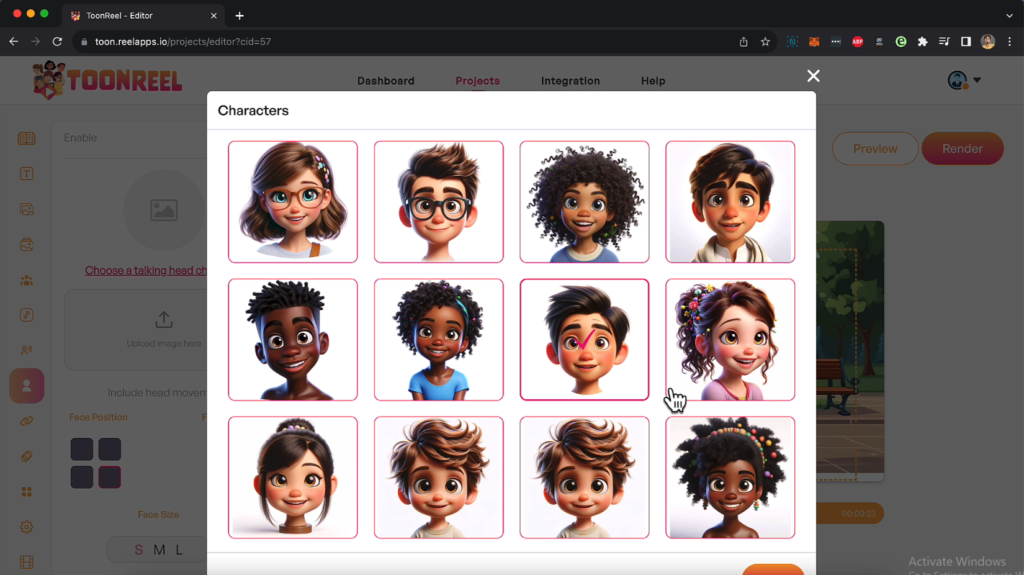Open the Chrome three-dot menu
The height and width of the screenshot is (575, 1024).
coord(1010,42)
